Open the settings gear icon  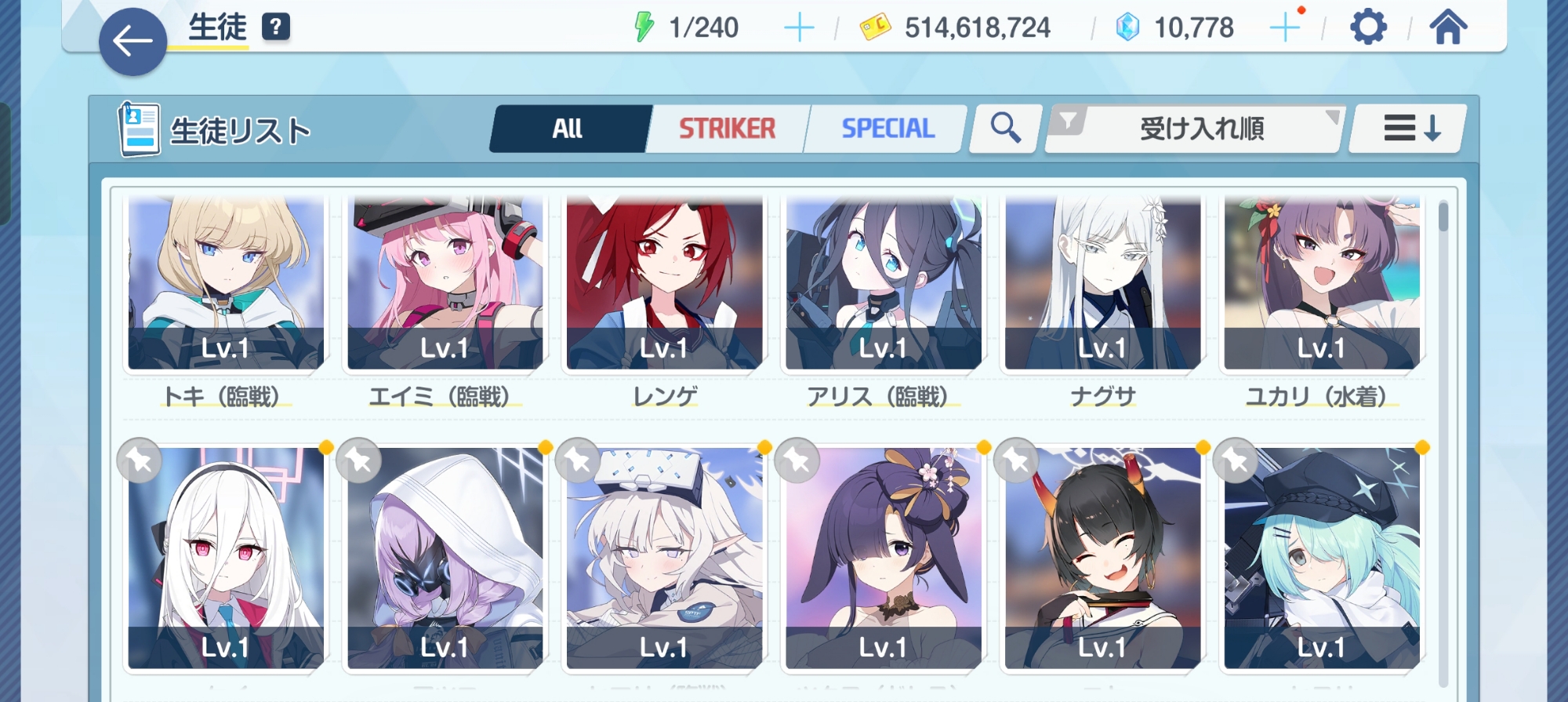(1368, 27)
